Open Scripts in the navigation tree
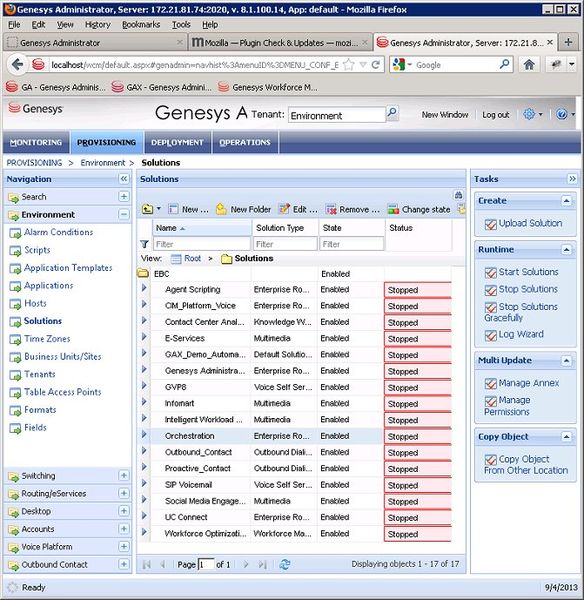The width and height of the screenshot is (584, 600). (x=37, y=250)
